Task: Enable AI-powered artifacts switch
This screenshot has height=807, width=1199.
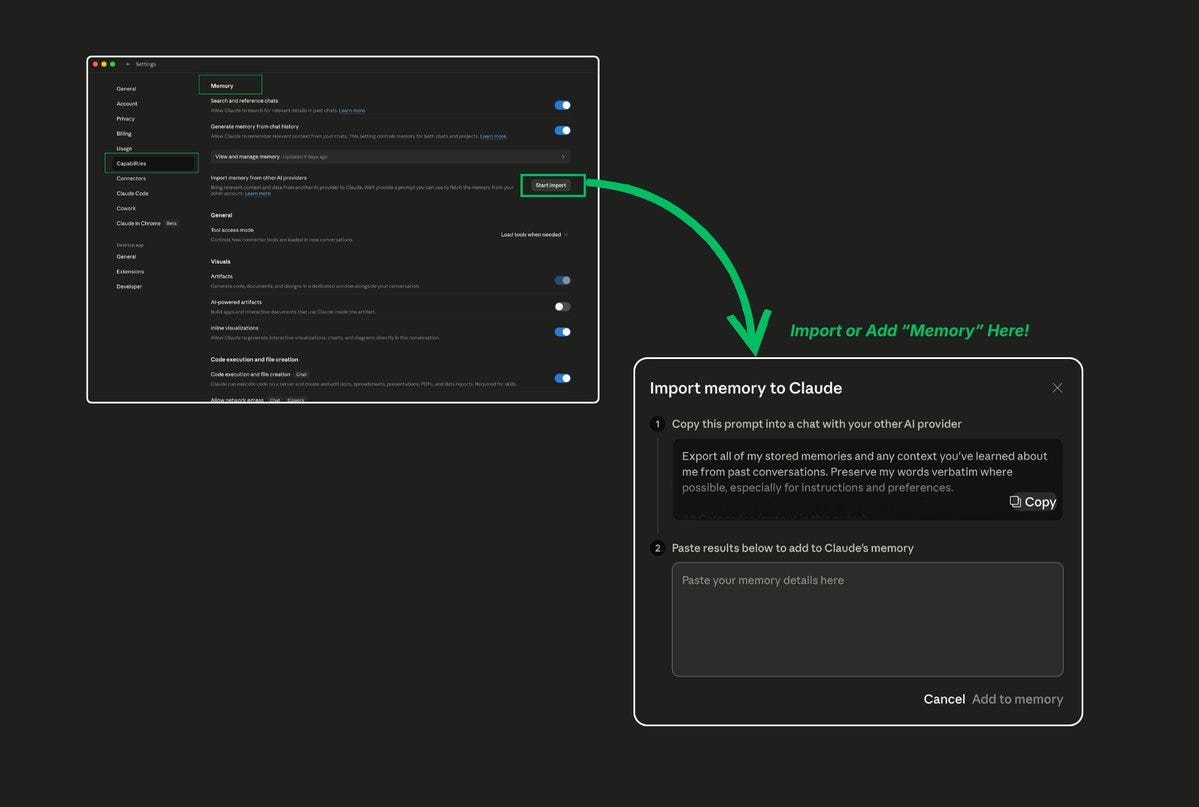Action: (562, 306)
